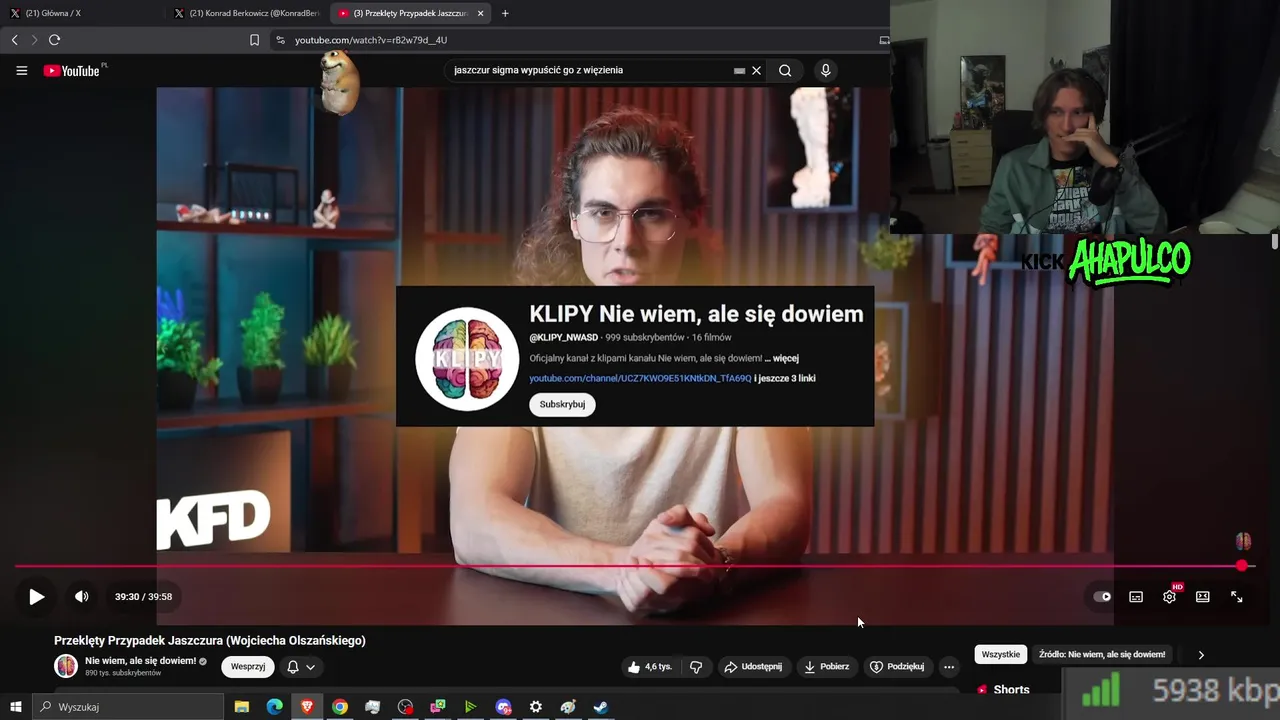
Task: Open File Explorer from the taskbar
Action: pyautogui.click(x=241, y=707)
